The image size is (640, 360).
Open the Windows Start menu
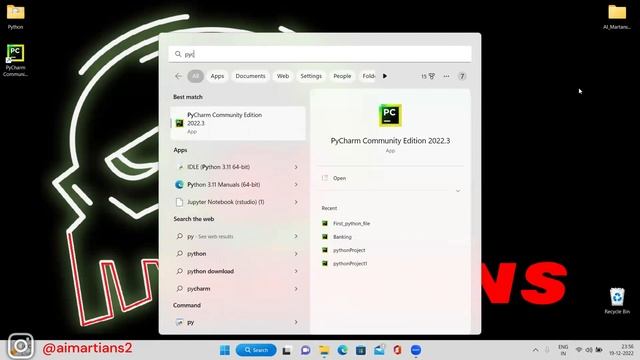[x=225, y=350]
